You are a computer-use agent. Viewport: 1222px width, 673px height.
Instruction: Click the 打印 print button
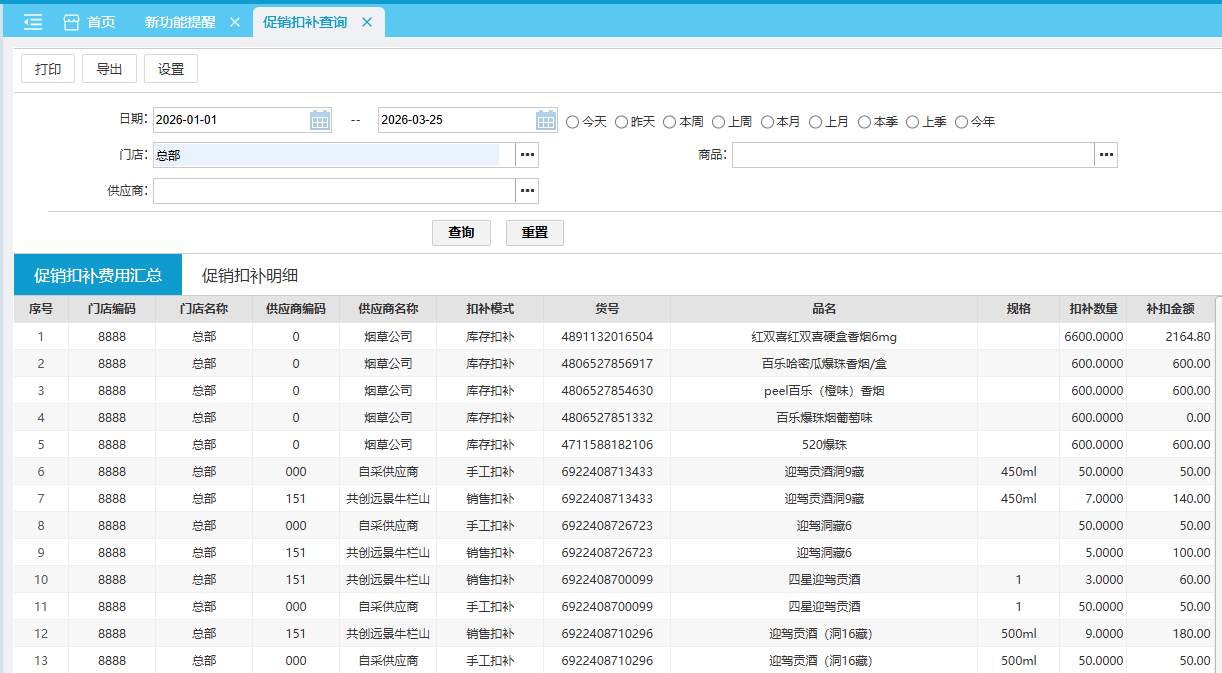(x=48, y=69)
